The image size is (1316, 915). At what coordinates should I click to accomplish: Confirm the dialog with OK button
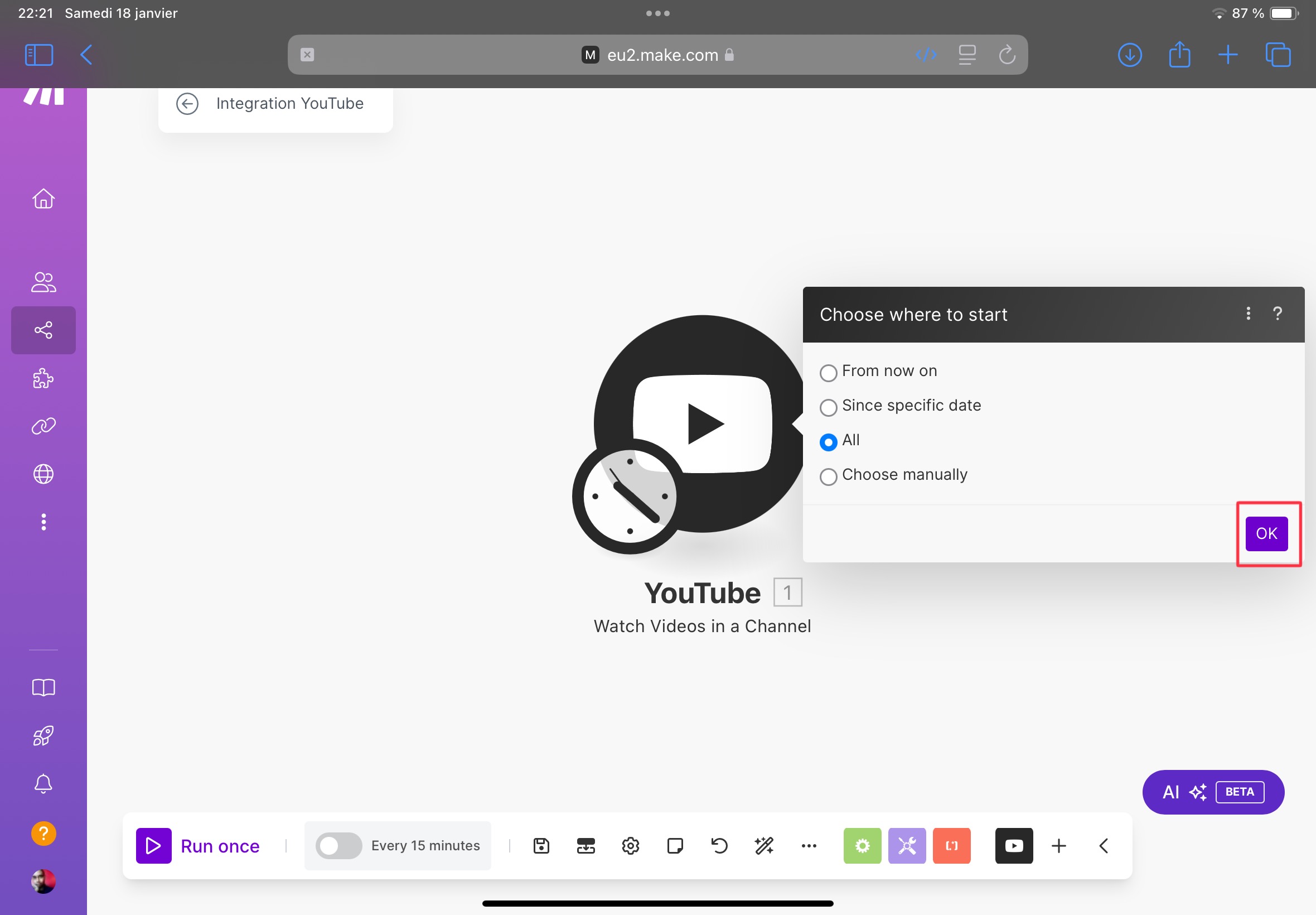(x=1267, y=534)
